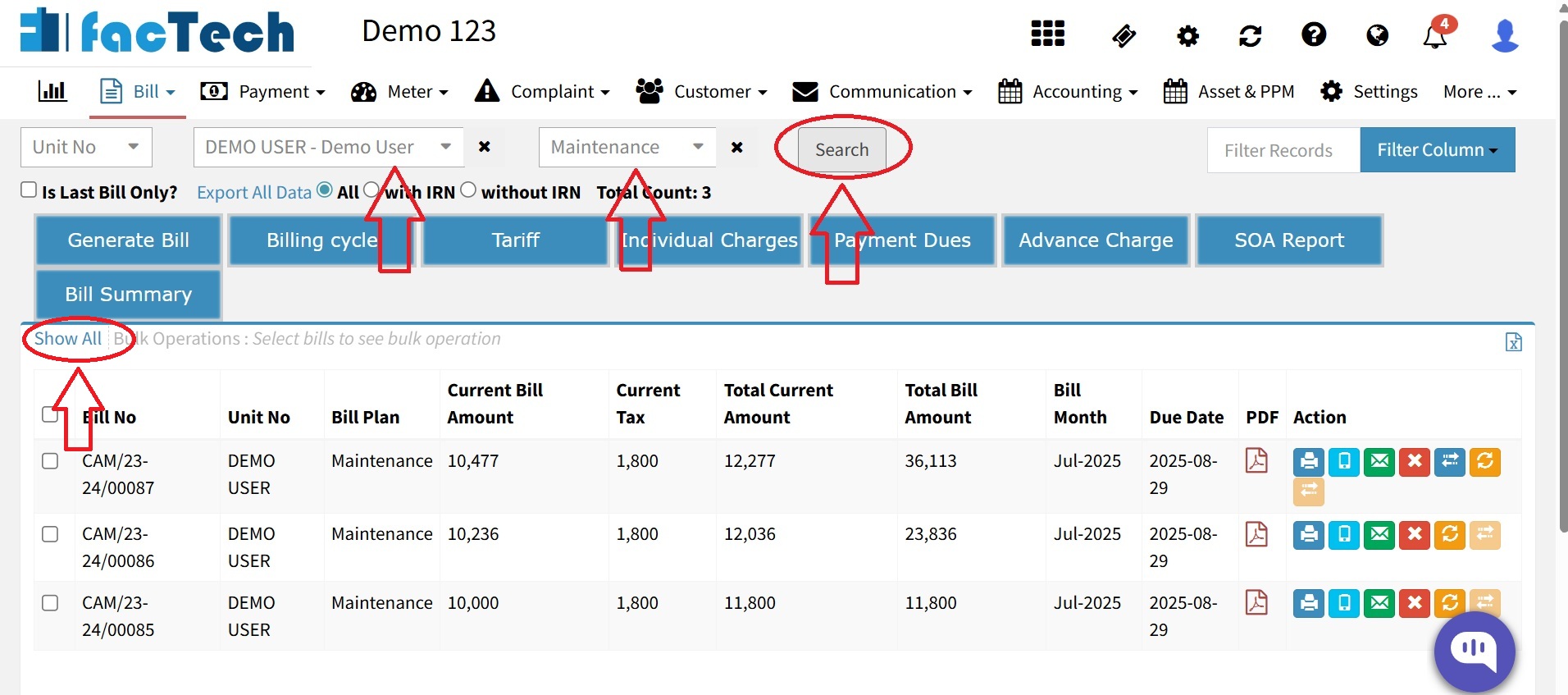Viewport: 1568px width, 695px height.
Task: Open the Payment menu
Action: point(263,91)
